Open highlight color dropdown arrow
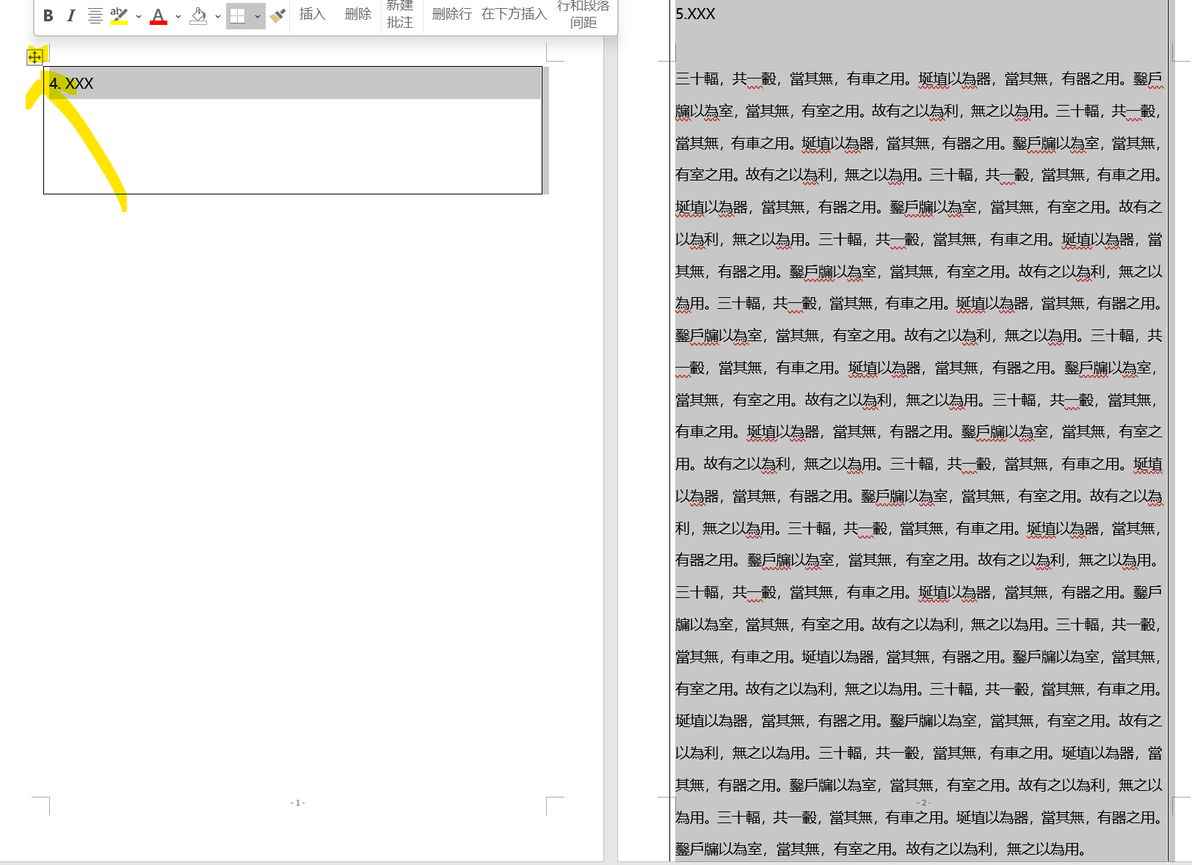 coord(138,16)
